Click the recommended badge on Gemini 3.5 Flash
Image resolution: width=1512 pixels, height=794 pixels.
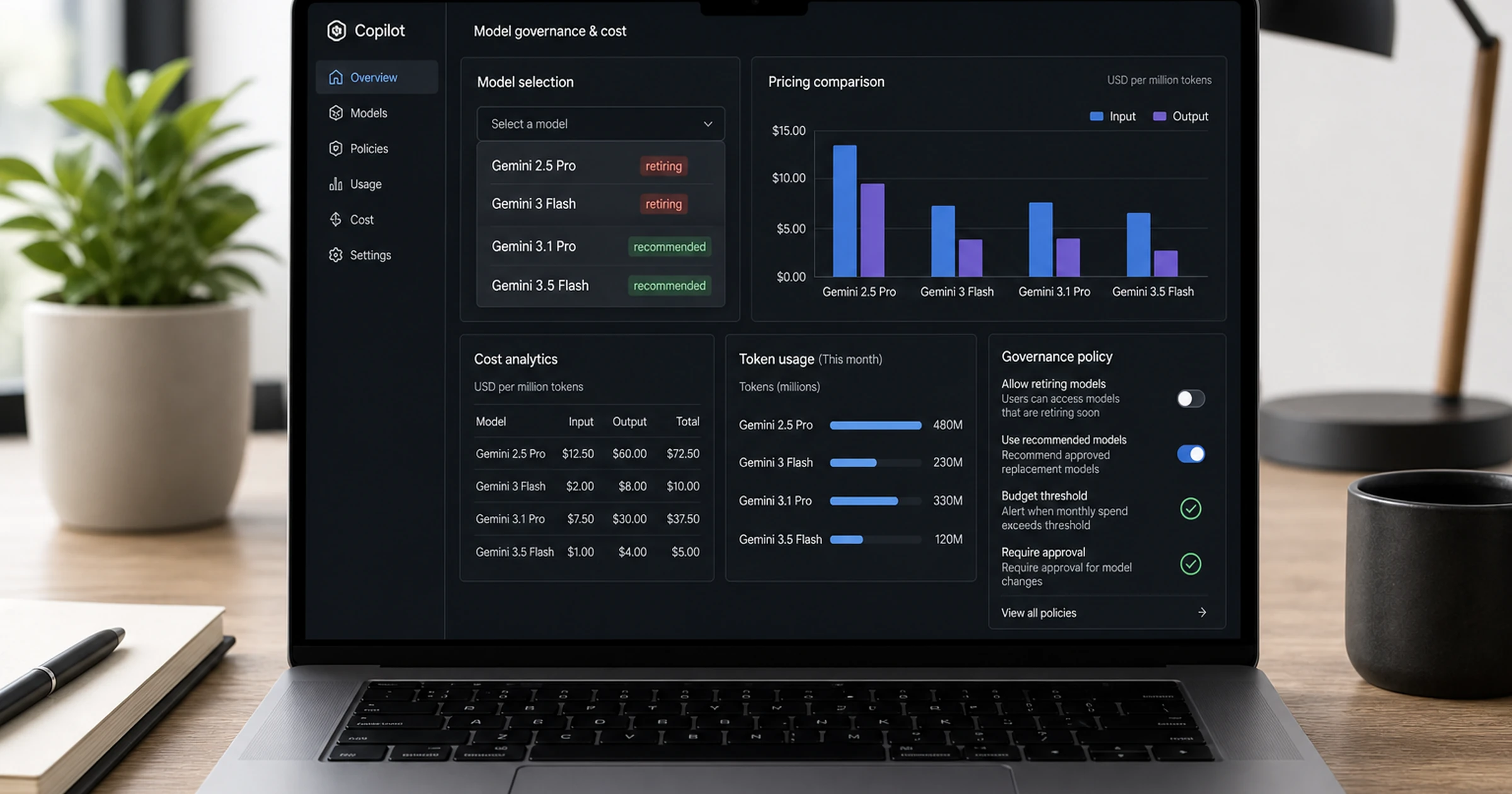(x=669, y=285)
